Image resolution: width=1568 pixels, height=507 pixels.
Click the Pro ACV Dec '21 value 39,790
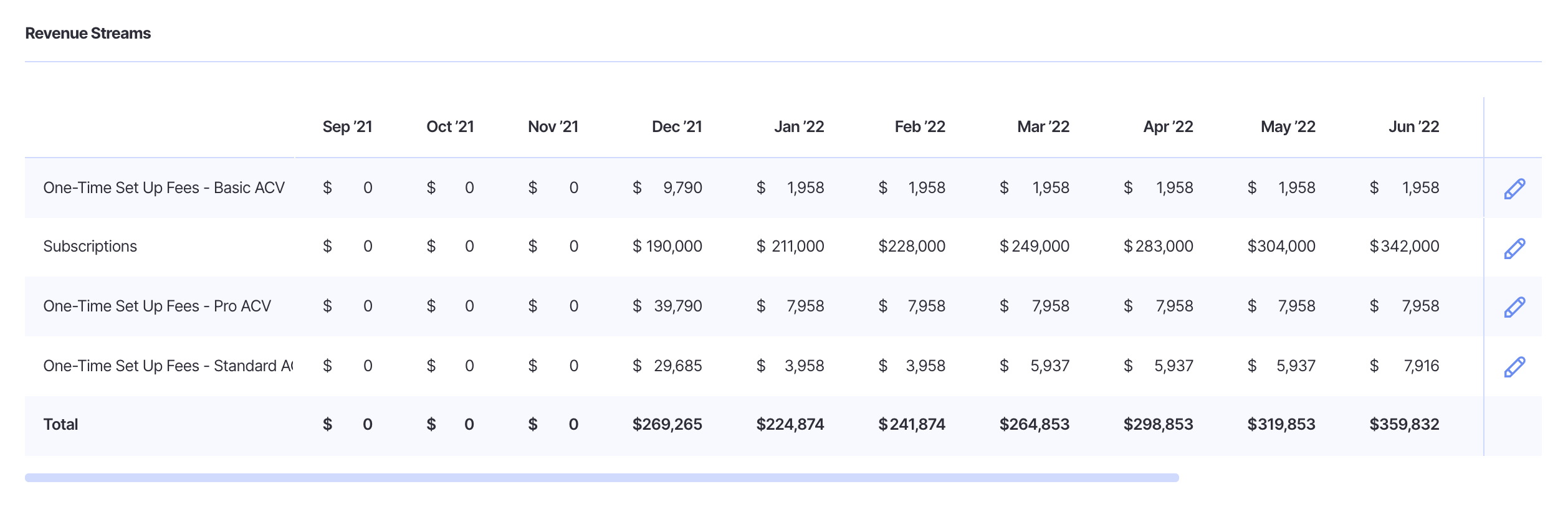tap(677, 306)
